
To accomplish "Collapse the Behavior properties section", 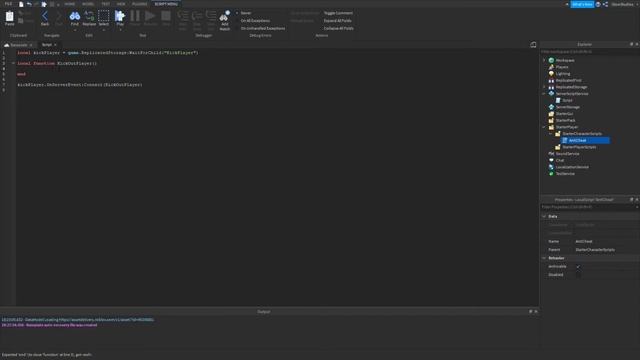I will pos(544,258).
